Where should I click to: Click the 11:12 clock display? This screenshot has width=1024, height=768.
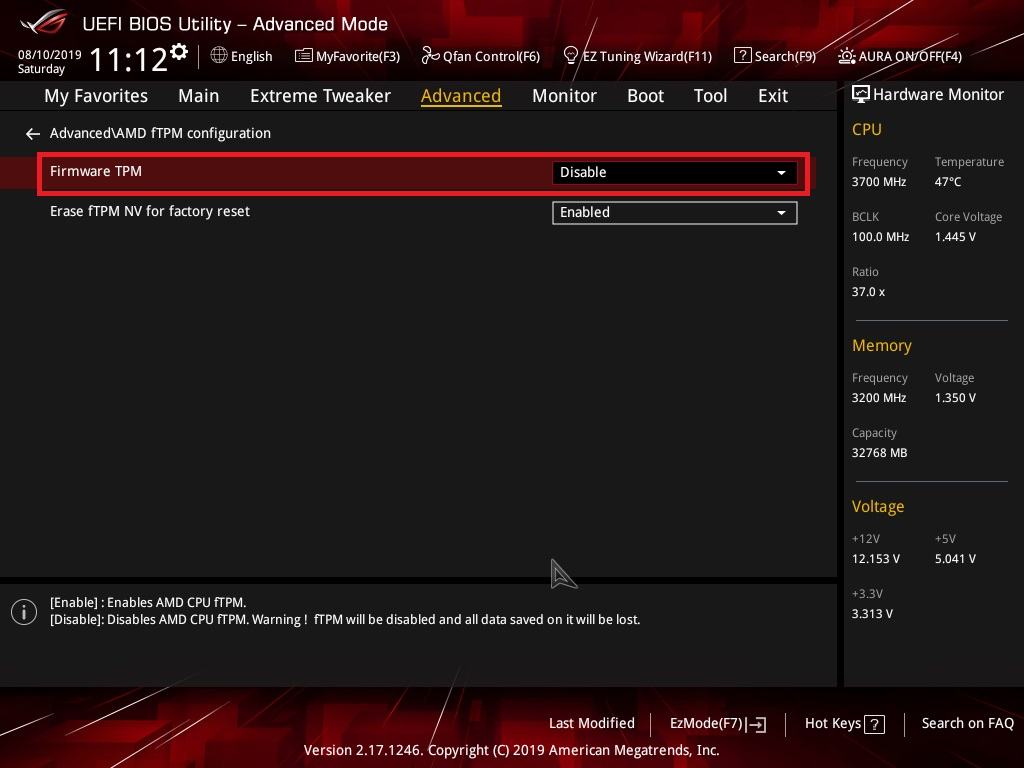click(x=129, y=59)
